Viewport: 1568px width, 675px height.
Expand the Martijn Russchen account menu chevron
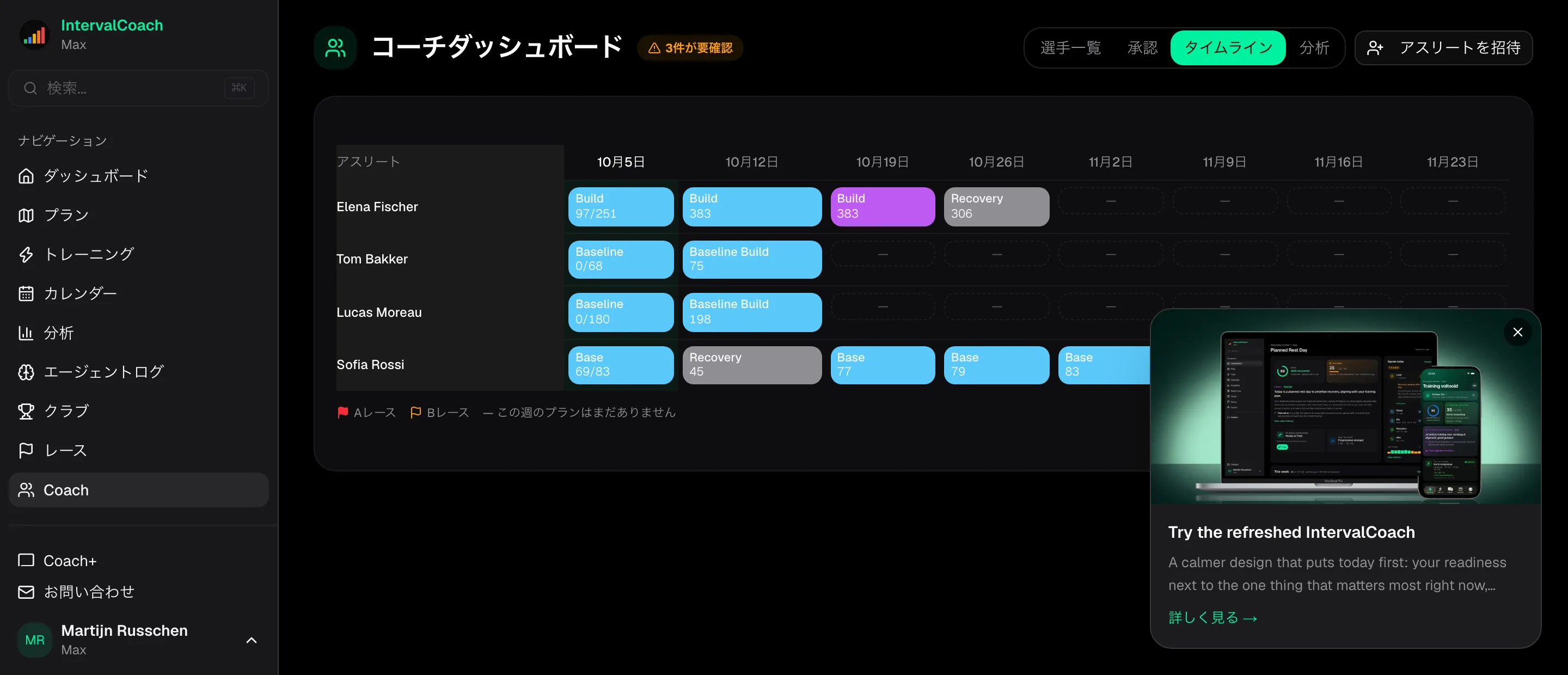point(252,640)
